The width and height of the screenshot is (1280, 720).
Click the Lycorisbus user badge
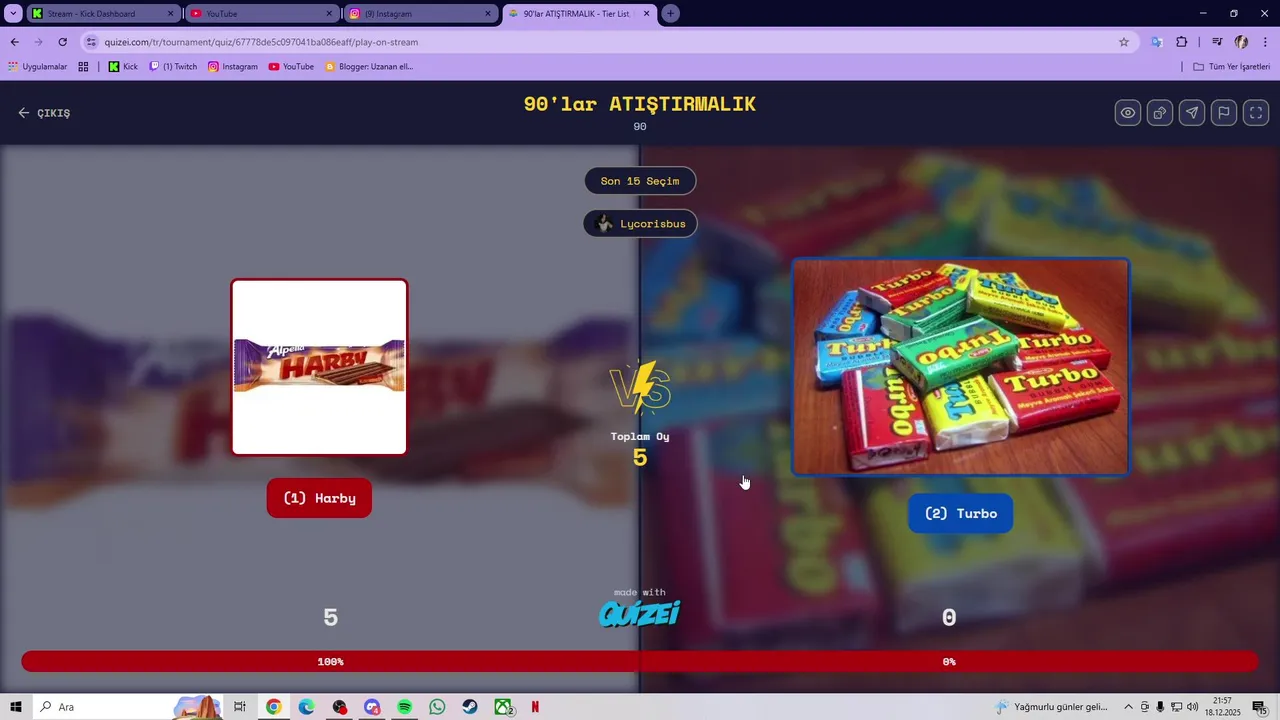point(640,224)
